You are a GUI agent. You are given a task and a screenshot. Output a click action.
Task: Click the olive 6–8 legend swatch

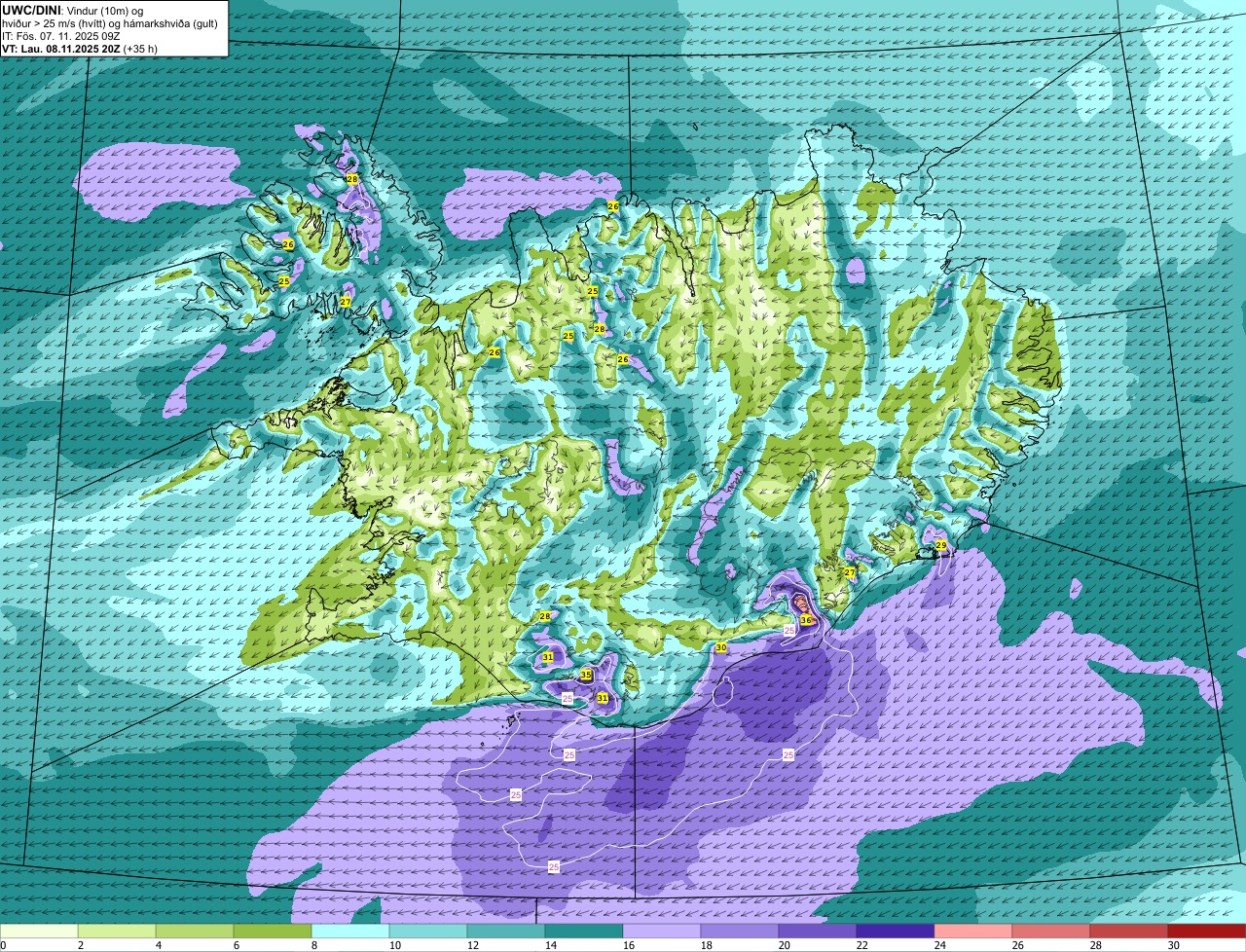click(273, 932)
